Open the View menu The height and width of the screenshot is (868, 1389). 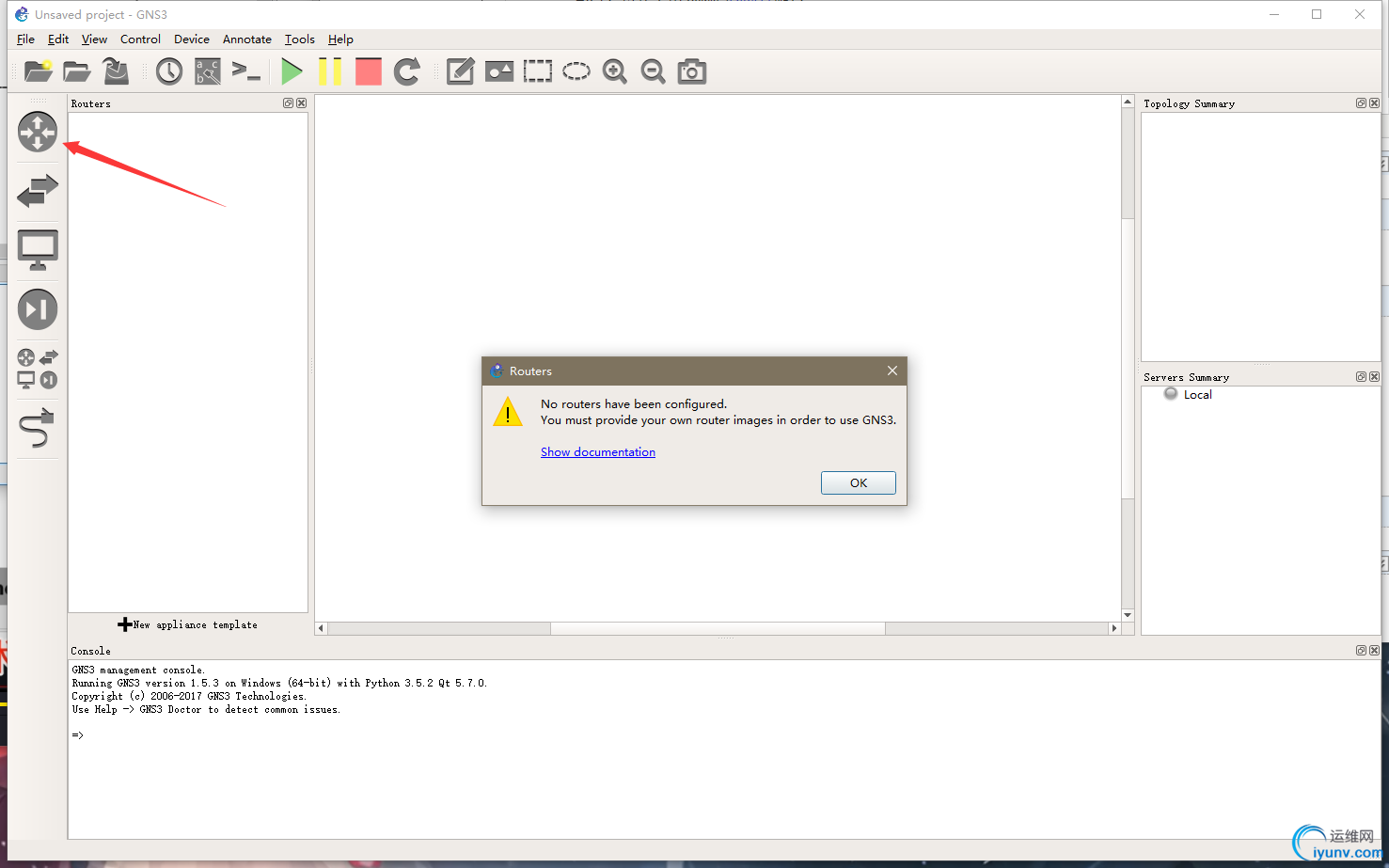(x=94, y=39)
